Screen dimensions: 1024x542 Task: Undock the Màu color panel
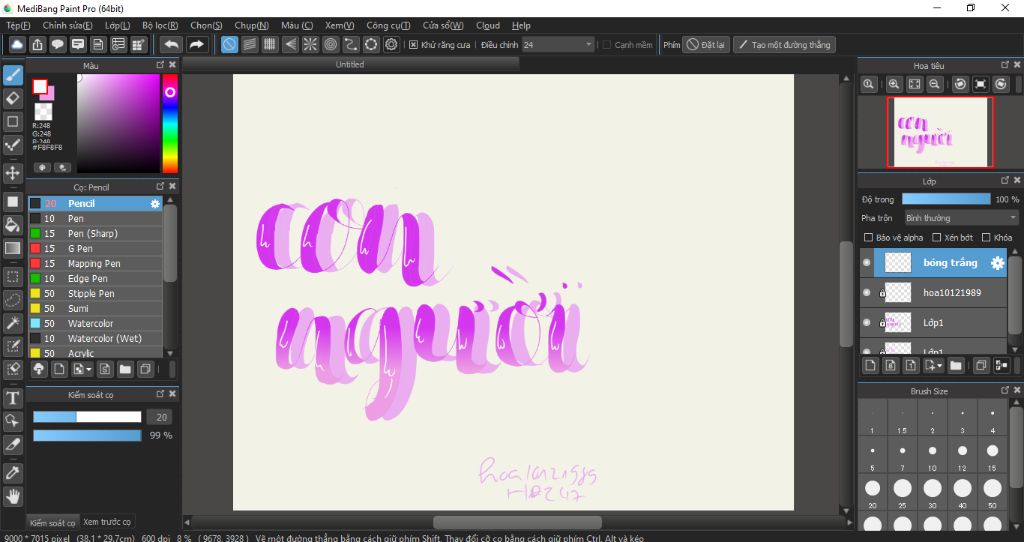pyautogui.click(x=160, y=65)
